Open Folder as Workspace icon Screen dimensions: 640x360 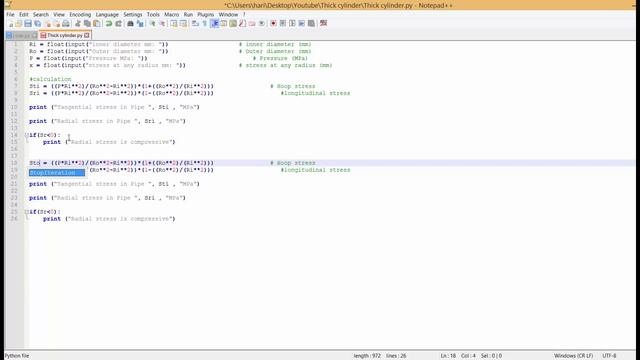[252, 24]
